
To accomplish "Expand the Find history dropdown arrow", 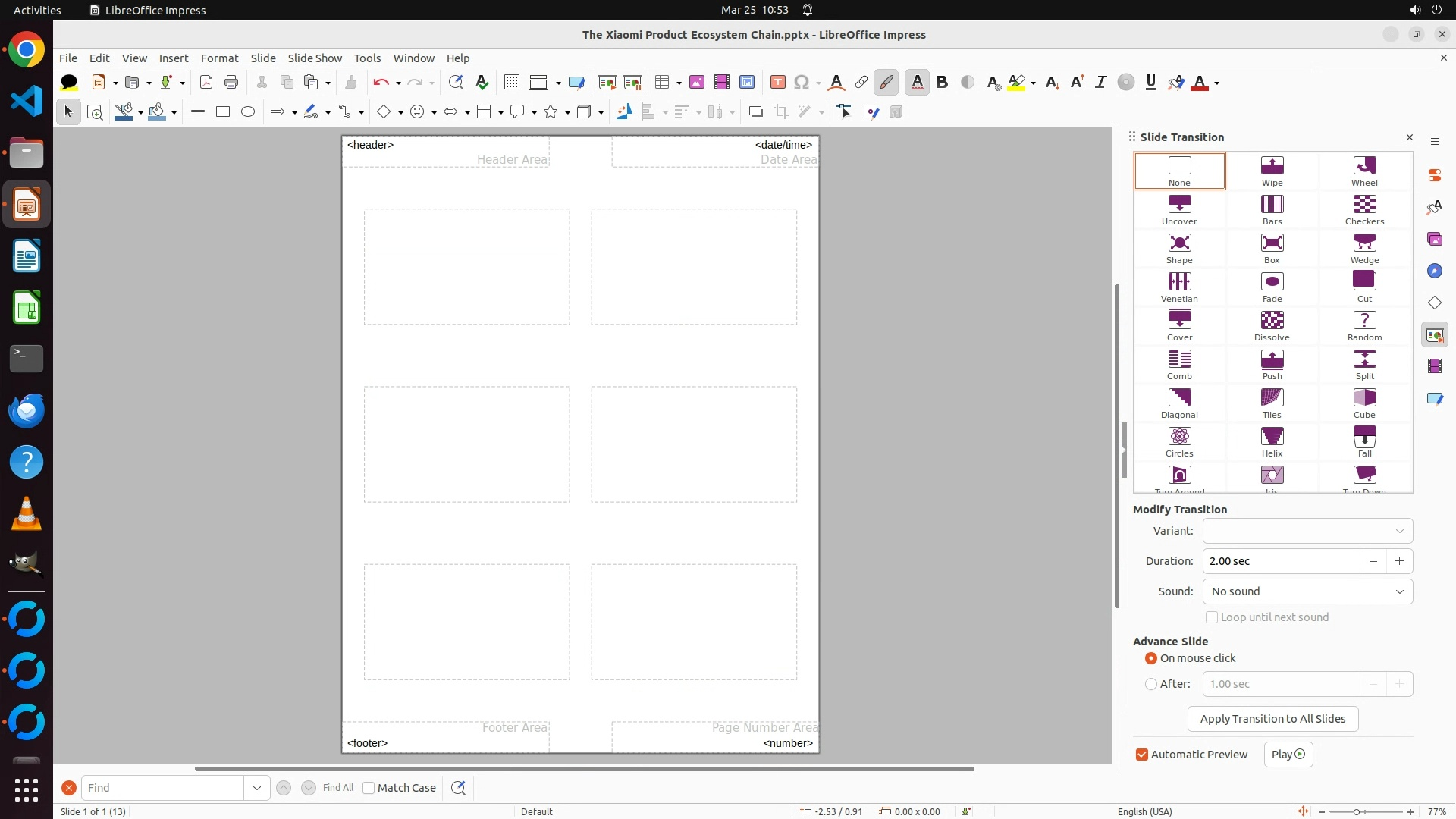I will pos(257,788).
